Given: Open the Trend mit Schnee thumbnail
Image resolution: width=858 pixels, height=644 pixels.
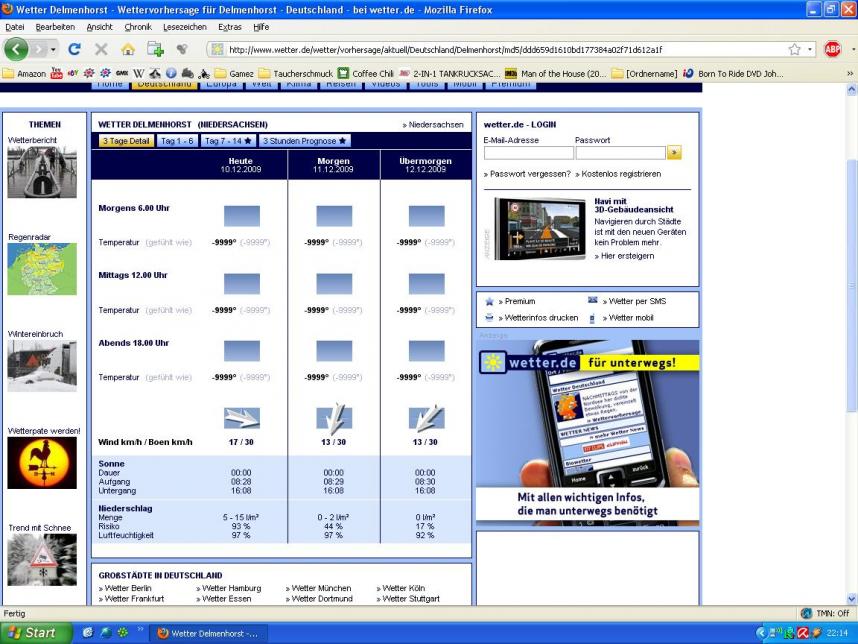Looking at the screenshot, I should 42,560.
